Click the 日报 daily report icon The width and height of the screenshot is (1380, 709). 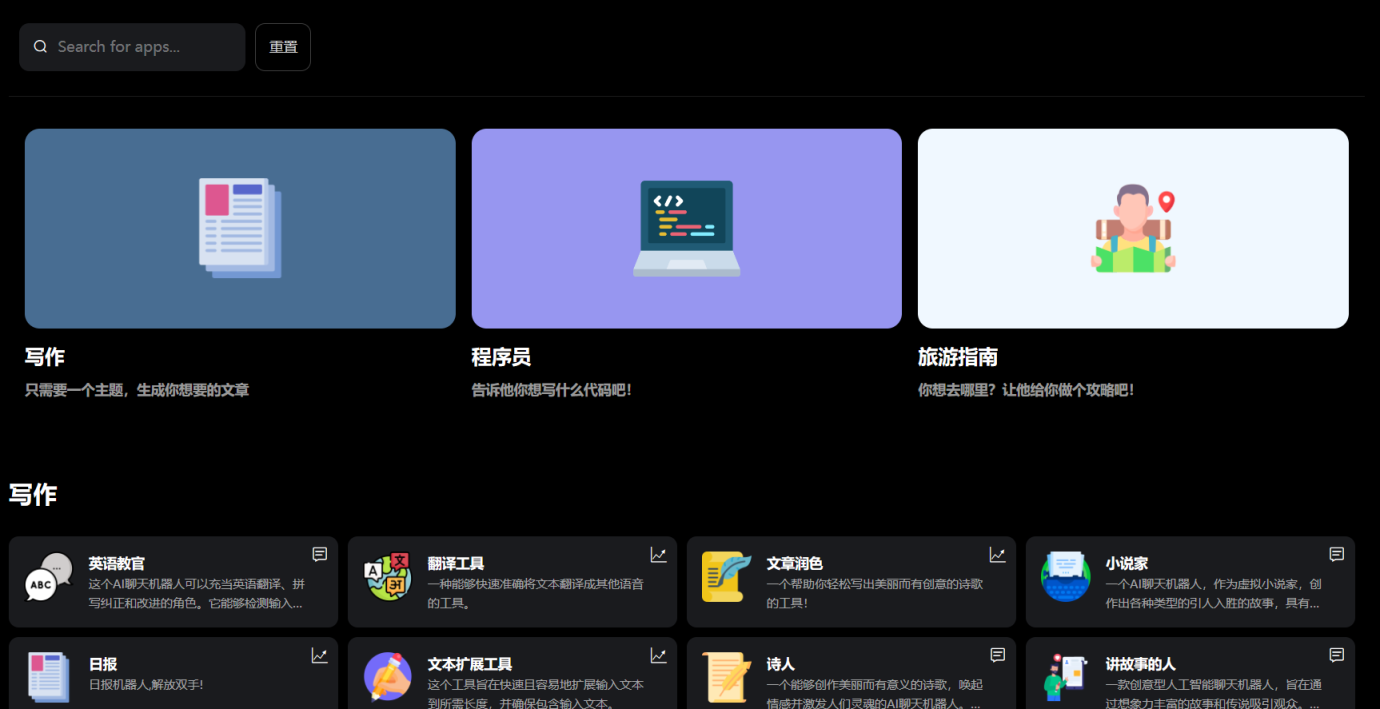point(47,679)
